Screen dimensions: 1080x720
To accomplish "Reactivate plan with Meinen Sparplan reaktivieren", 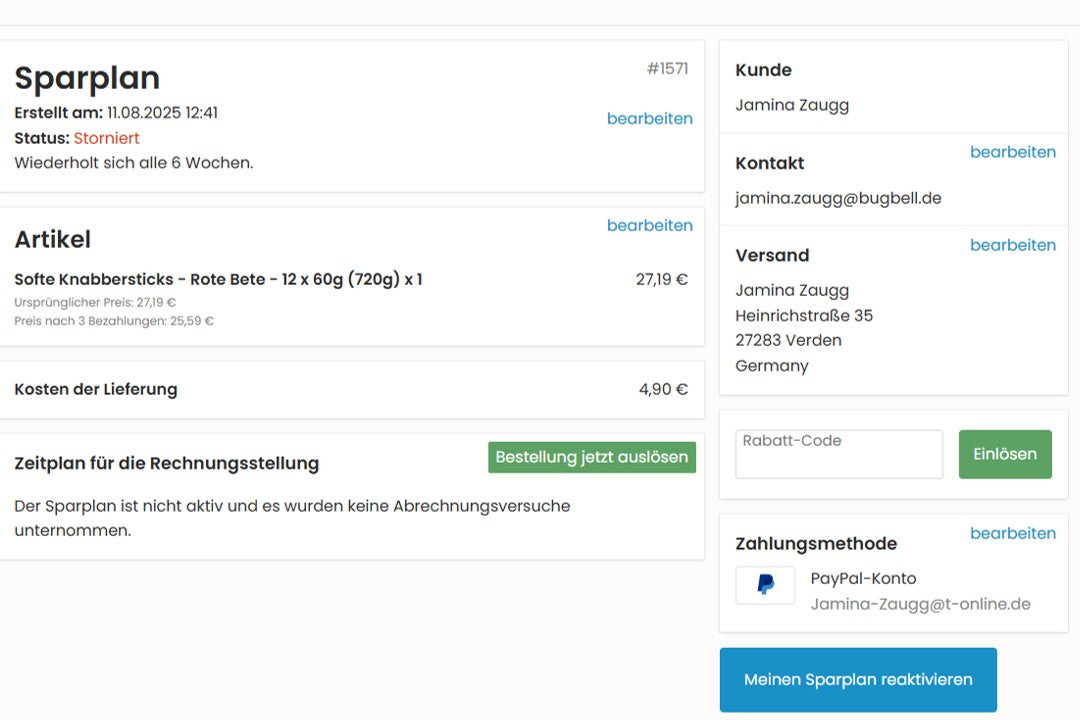I will coord(858,680).
